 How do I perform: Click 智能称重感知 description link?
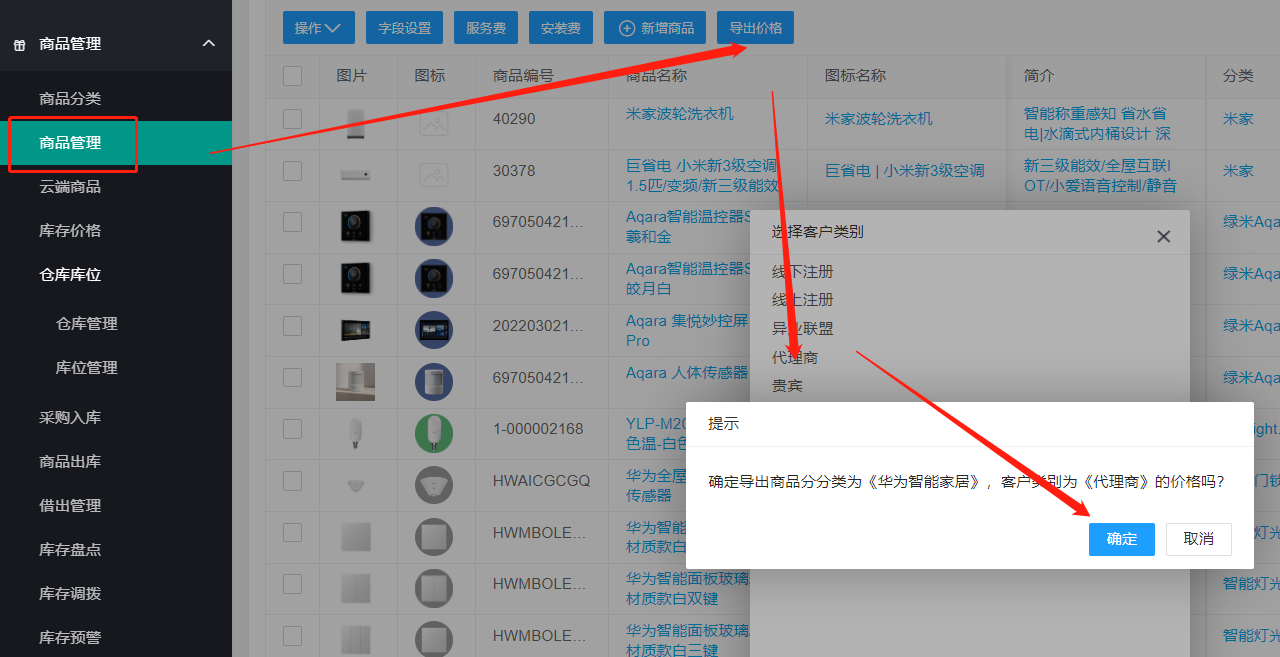1097,123
